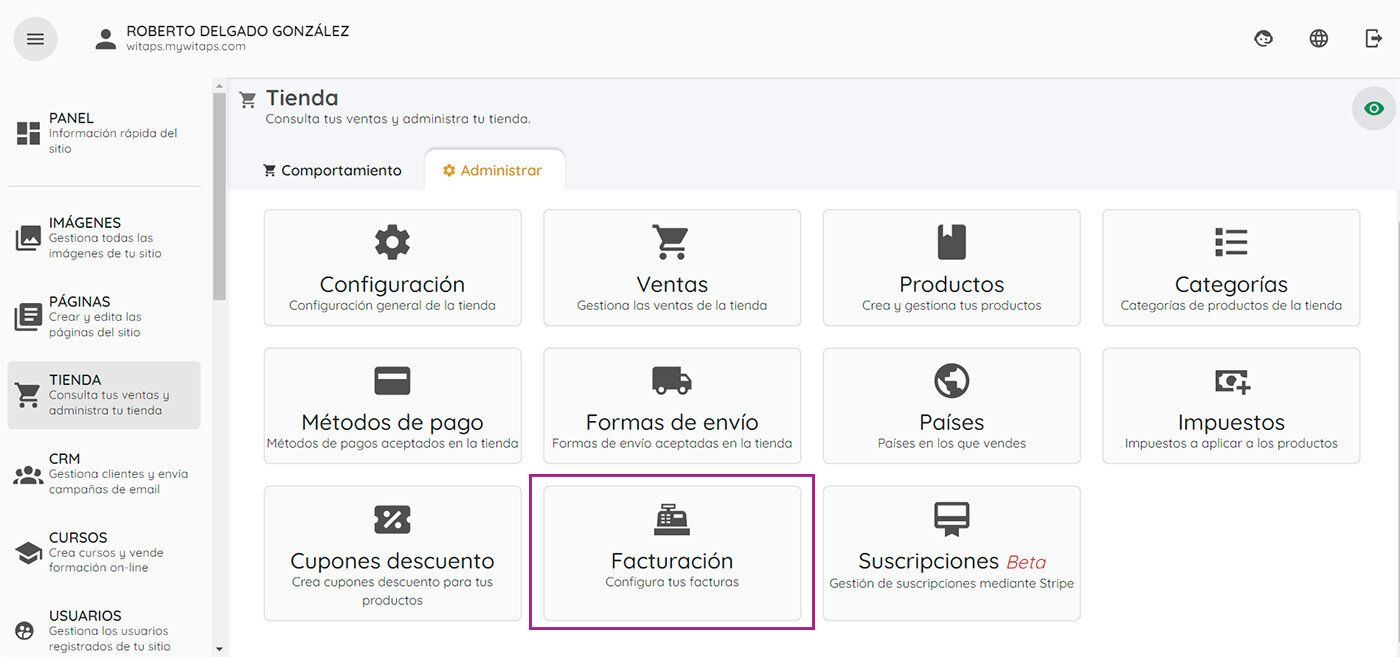Click the Usuarios icon in sidebar

tap(25, 631)
